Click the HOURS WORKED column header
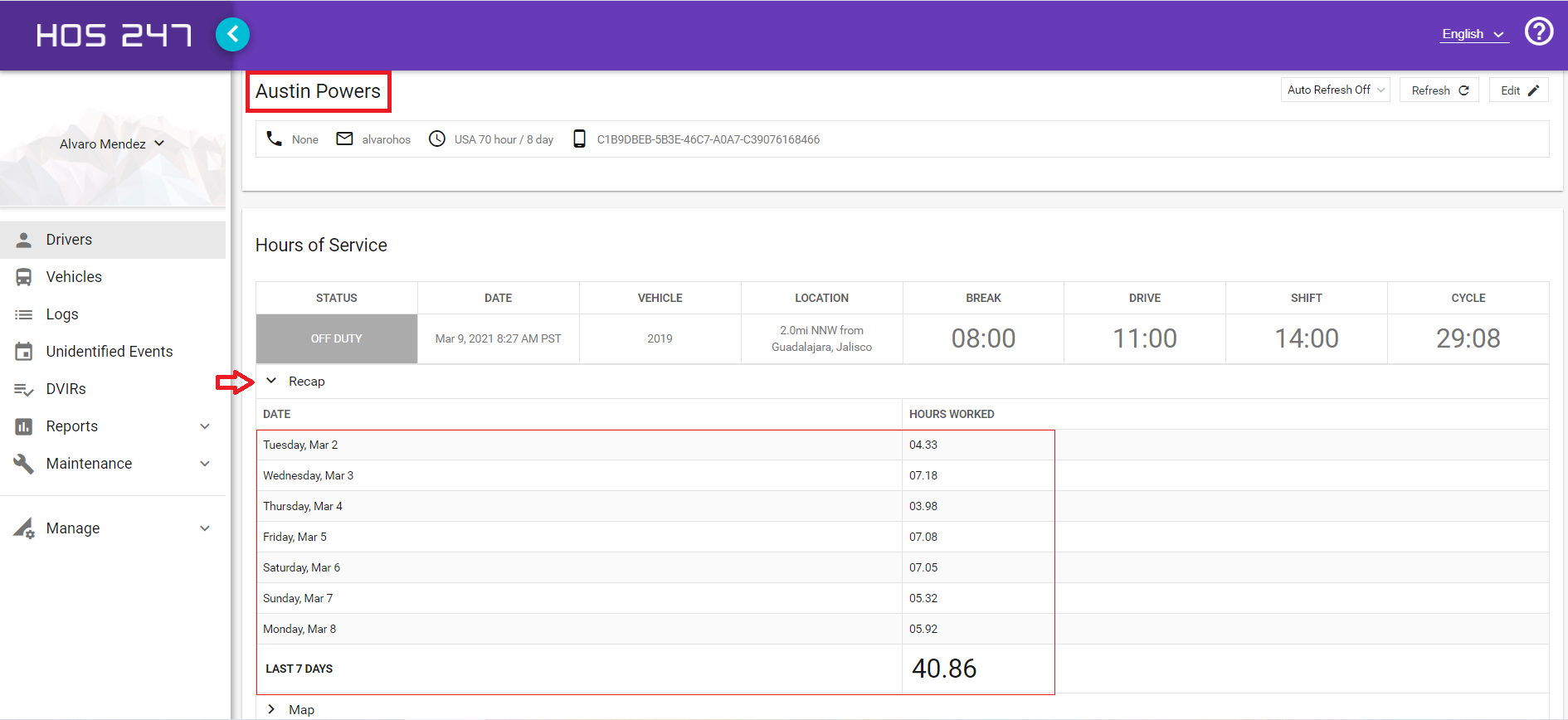This screenshot has width=1568, height=720. coord(952,414)
